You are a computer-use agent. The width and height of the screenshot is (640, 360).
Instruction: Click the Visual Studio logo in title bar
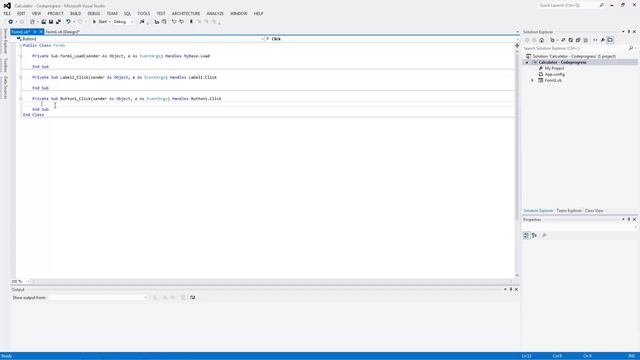[7, 6]
